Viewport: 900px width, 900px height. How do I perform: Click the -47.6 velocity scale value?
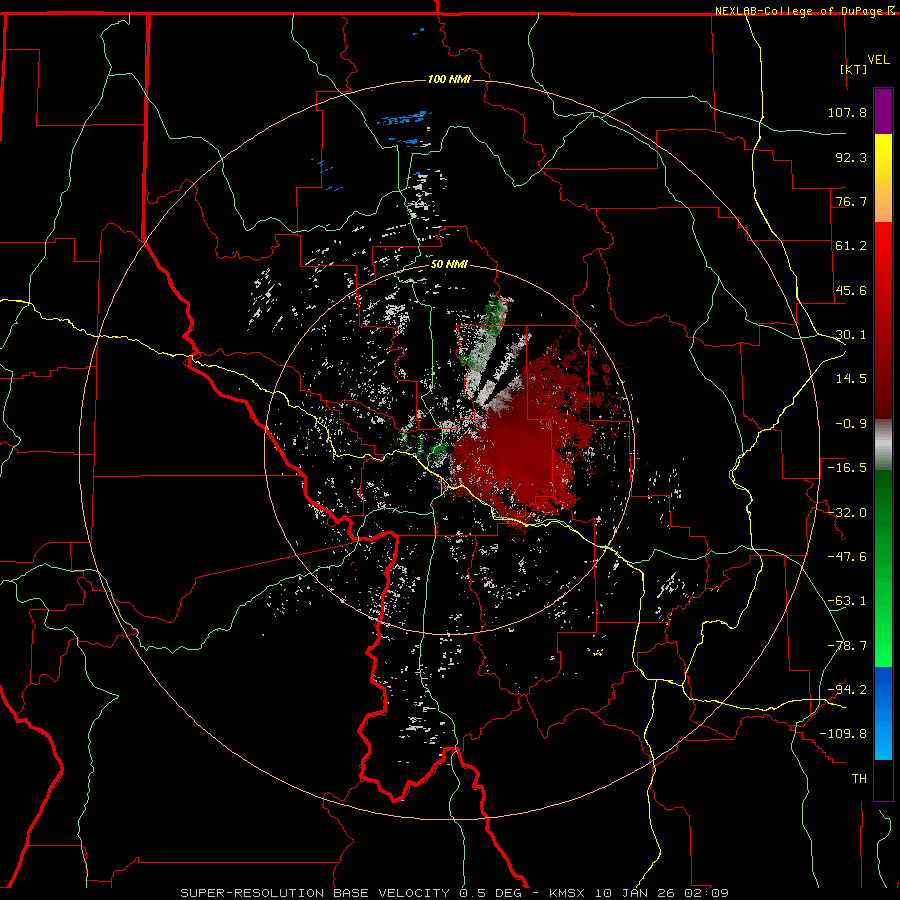pyautogui.click(x=847, y=557)
